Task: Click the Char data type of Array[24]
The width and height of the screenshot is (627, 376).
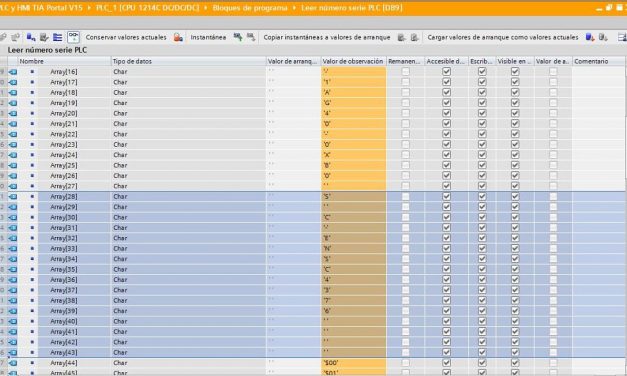Action: [x=120, y=155]
